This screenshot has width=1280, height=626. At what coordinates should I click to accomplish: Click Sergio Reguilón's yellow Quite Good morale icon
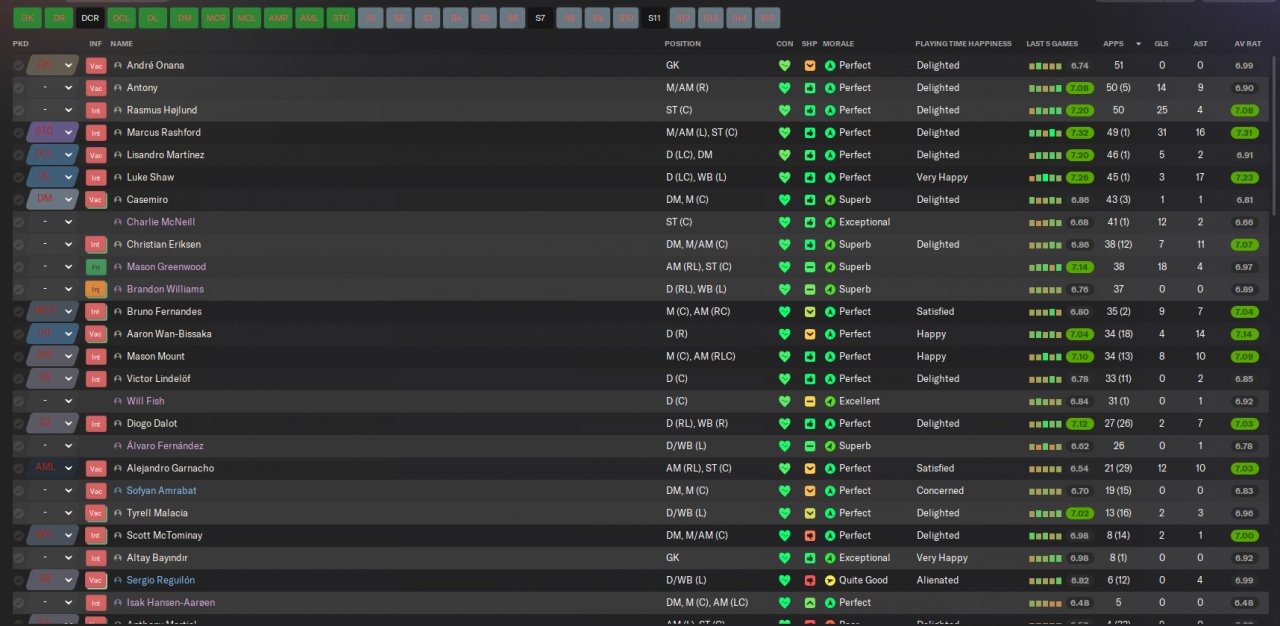click(x=830, y=580)
